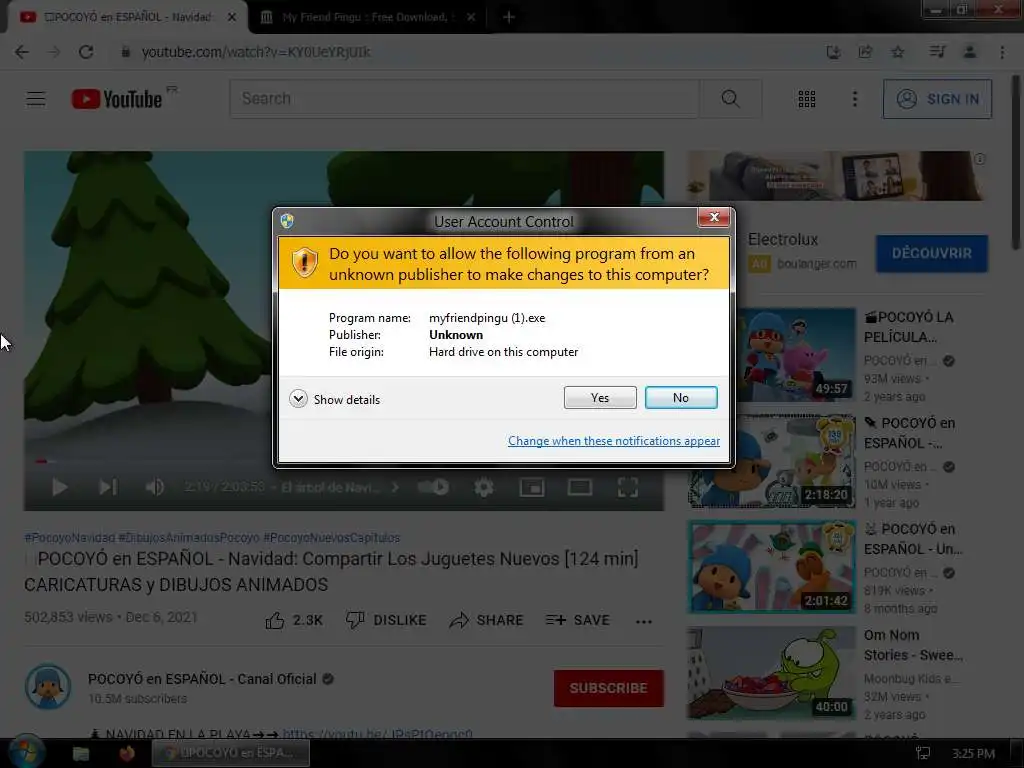Screen dimensions: 1024x768
Task: Click SUBSCRIBE button
Action: [609, 688]
